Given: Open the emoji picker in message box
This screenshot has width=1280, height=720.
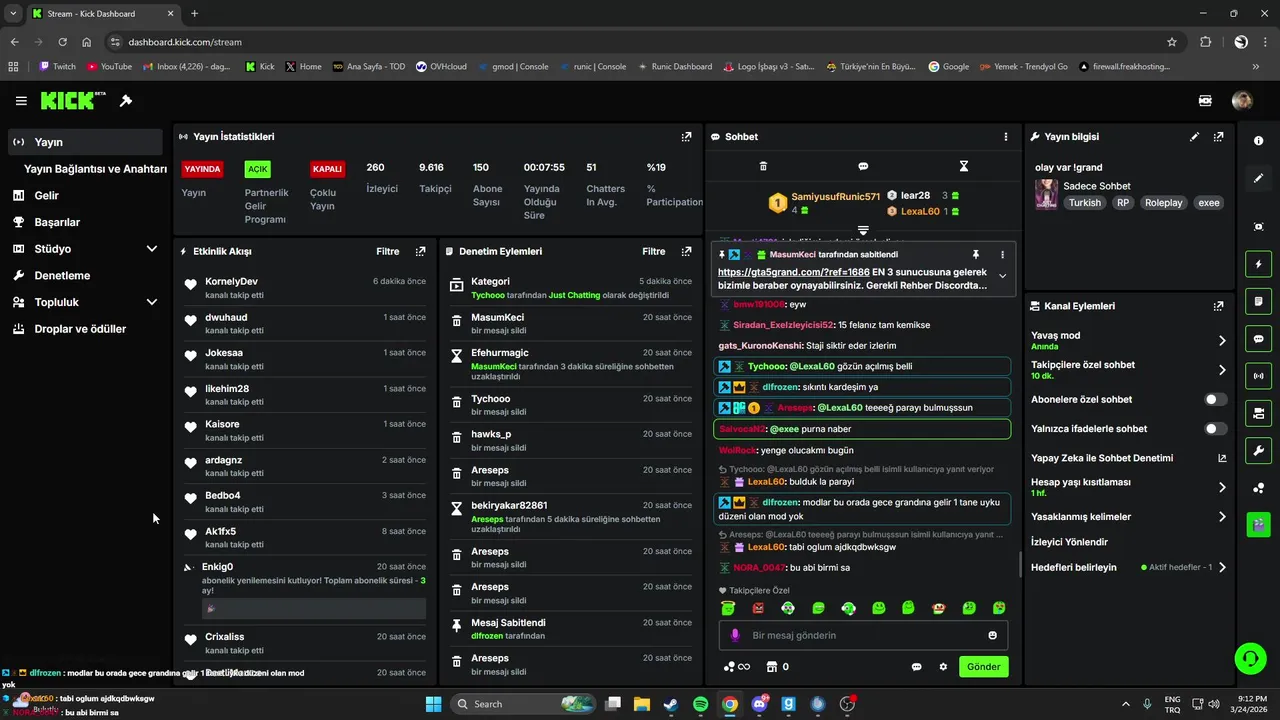Looking at the screenshot, I should coord(992,635).
